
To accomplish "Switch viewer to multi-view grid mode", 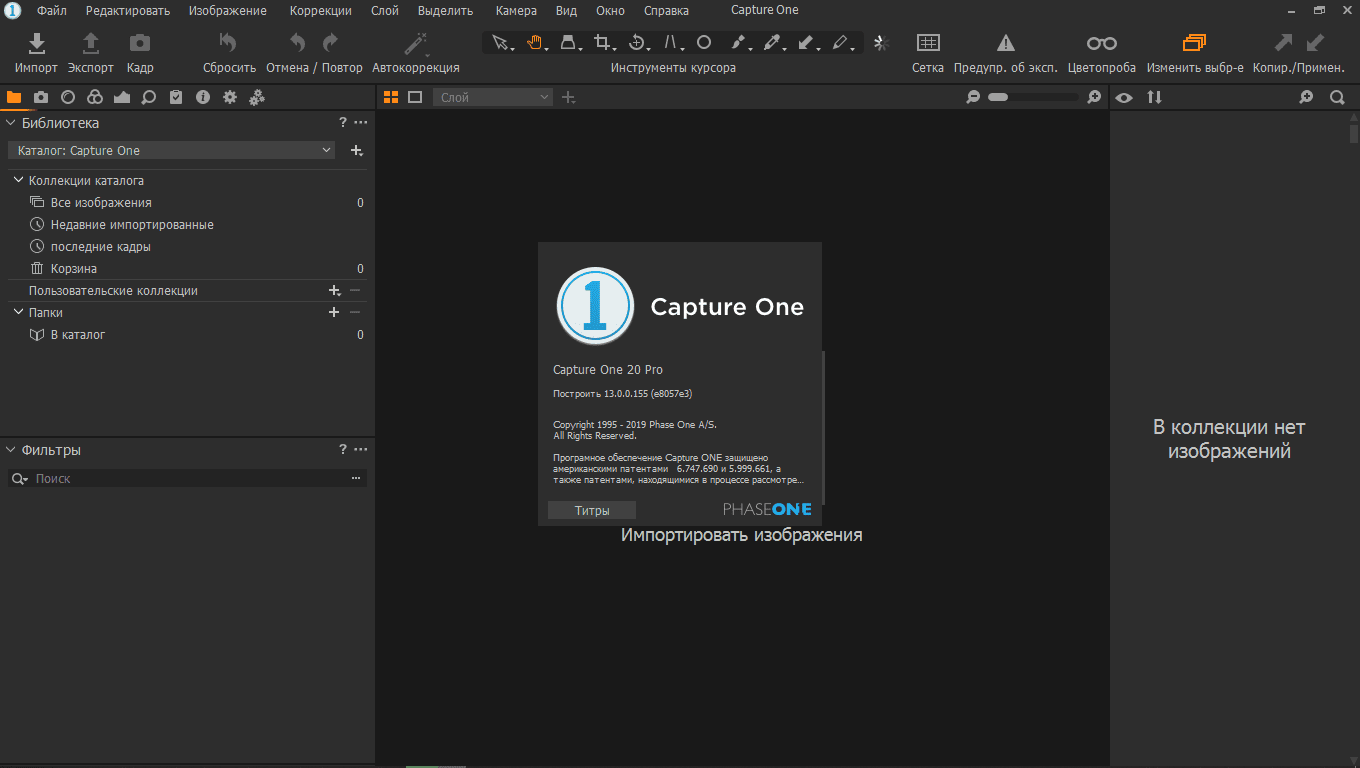I will pos(391,97).
